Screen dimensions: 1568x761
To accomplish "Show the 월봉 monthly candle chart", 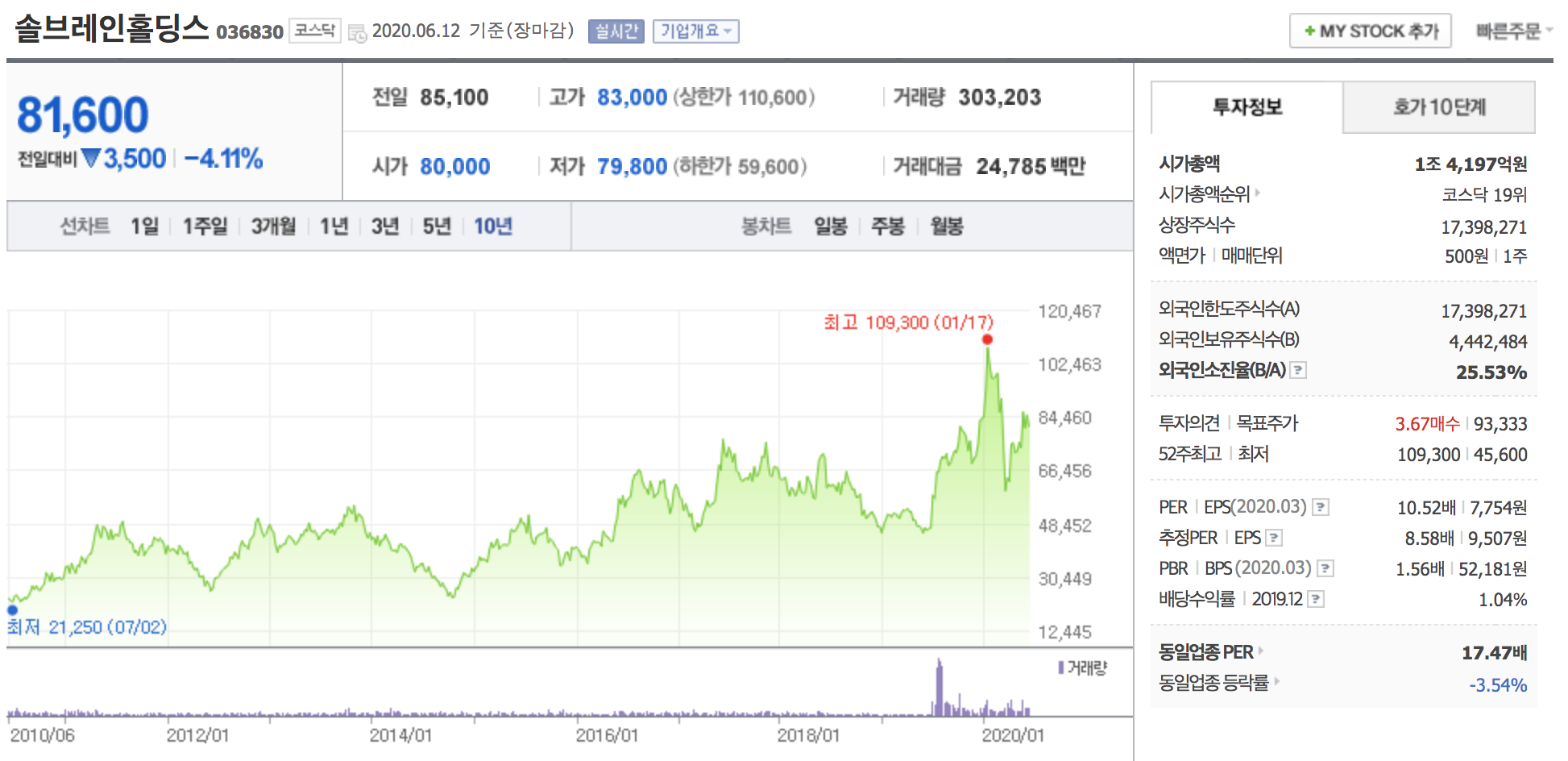I will tap(947, 226).
